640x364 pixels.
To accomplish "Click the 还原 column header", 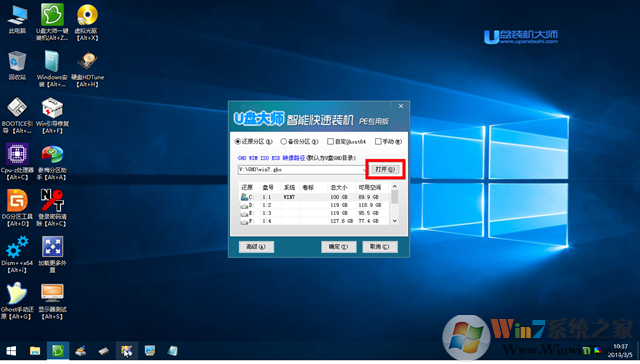I will coord(249,187).
